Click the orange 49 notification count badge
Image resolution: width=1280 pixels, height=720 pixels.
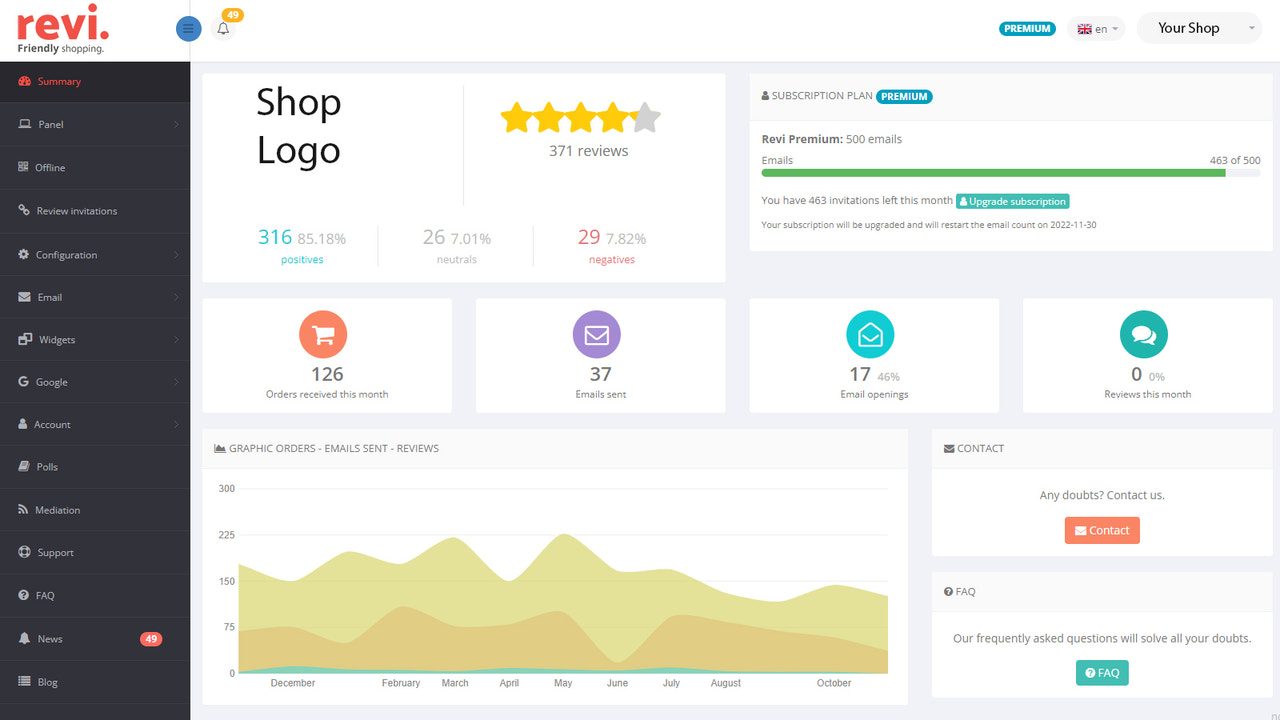click(232, 15)
